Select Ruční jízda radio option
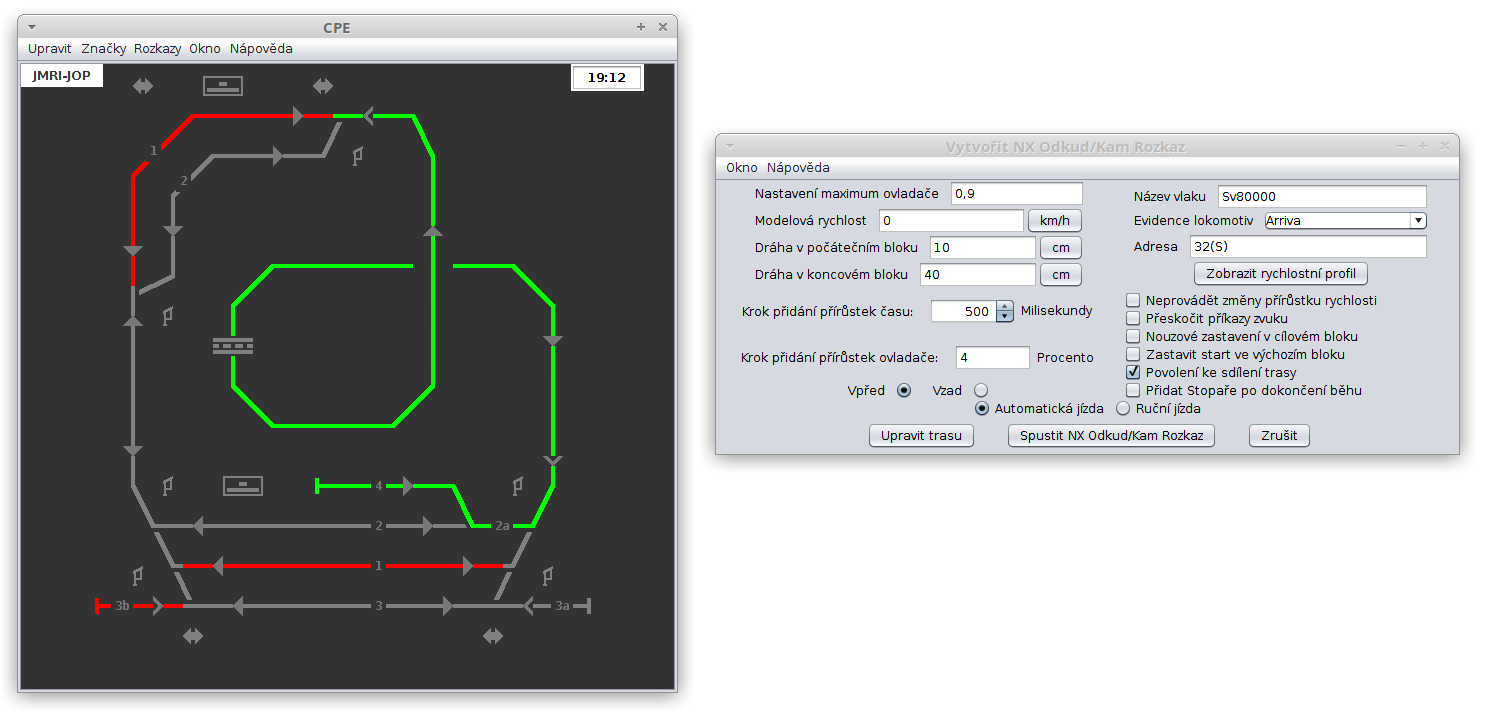The width and height of the screenshot is (1485, 718). (x=1123, y=408)
